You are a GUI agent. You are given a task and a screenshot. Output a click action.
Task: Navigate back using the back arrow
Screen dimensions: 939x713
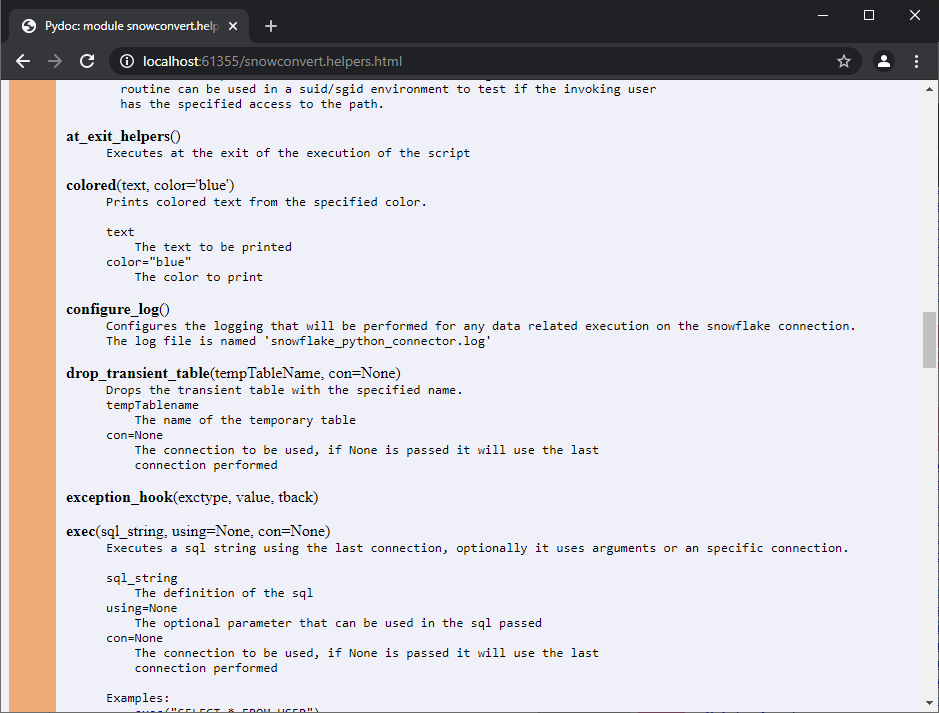click(x=23, y=60)
